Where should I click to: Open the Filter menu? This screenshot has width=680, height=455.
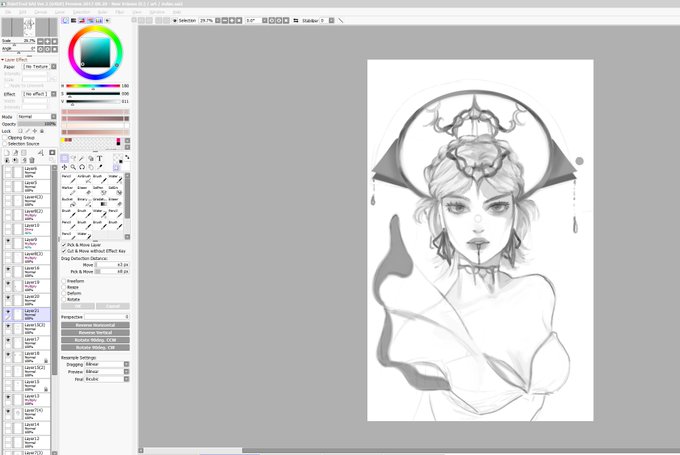coord(119,12)
